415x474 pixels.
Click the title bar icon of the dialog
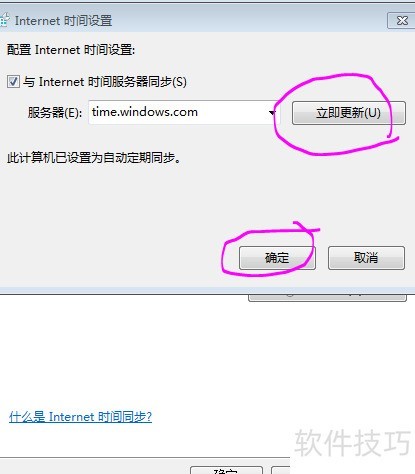[4, 20]
